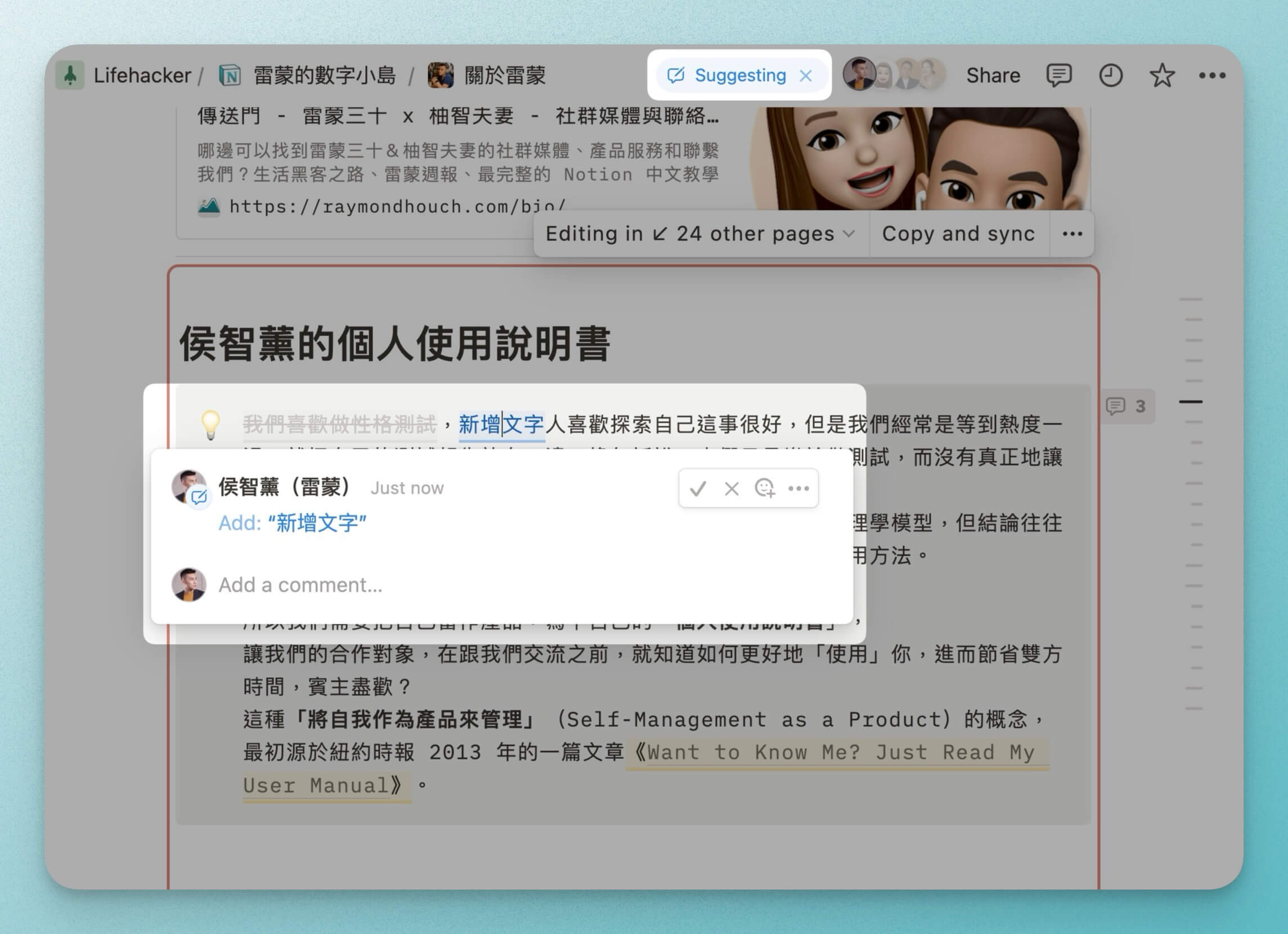Reject the suggestion with the X icon
This screenshot has height=934, width=1288.
[731, 488]
